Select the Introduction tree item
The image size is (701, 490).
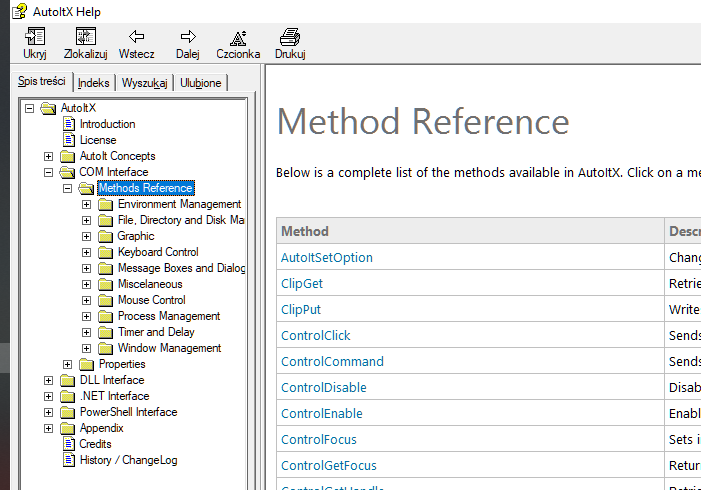[x=107, y=124]
